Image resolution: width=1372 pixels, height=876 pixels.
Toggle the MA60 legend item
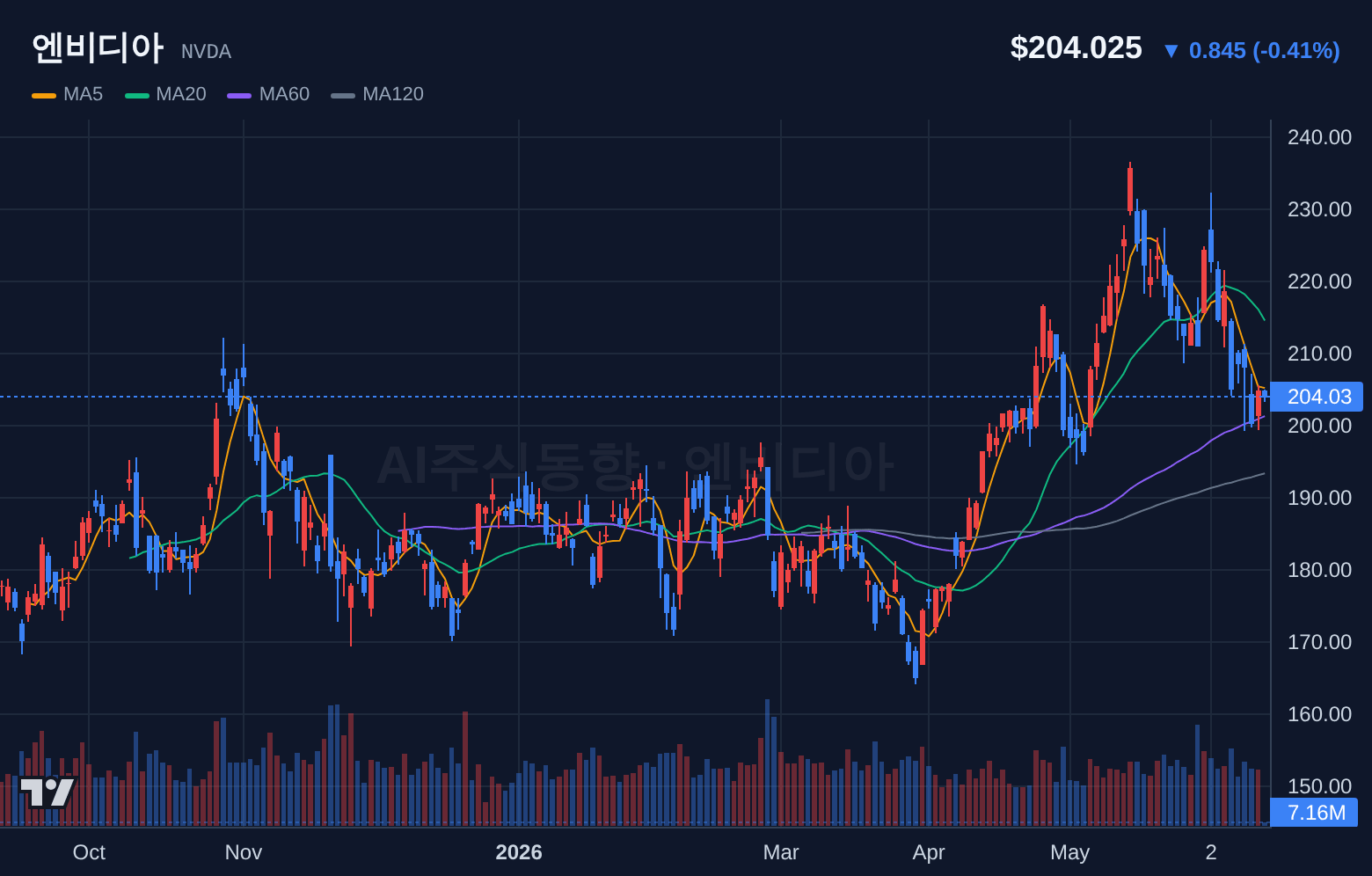[268, 94]
